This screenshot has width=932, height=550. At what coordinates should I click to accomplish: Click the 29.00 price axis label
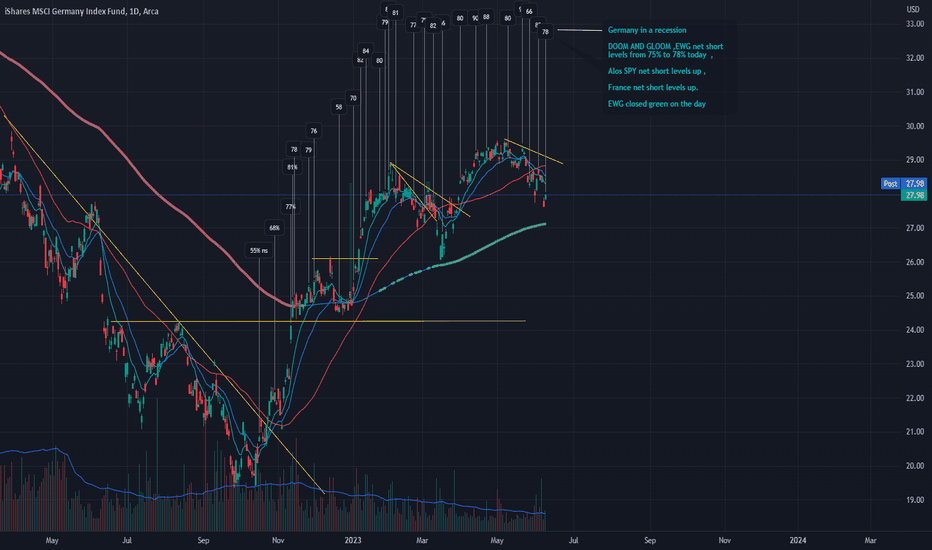915,160
